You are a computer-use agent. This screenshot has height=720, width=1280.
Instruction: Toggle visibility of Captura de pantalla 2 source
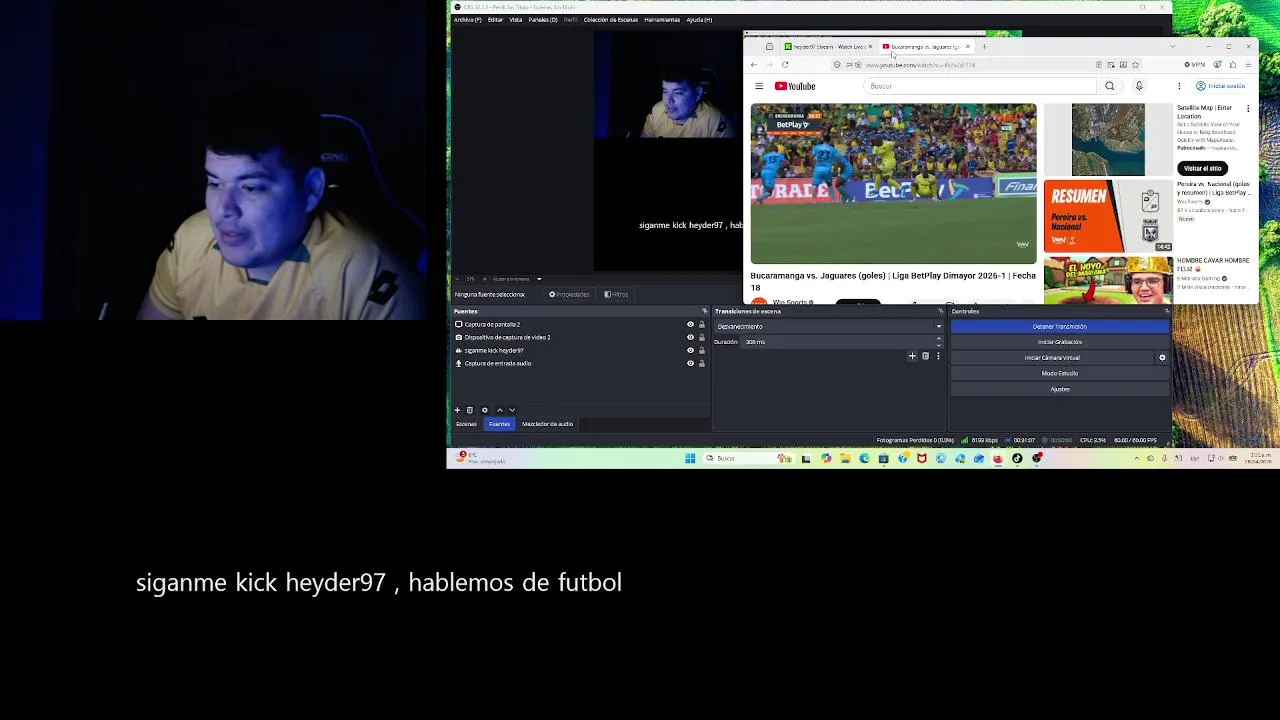tap(690, 324)
